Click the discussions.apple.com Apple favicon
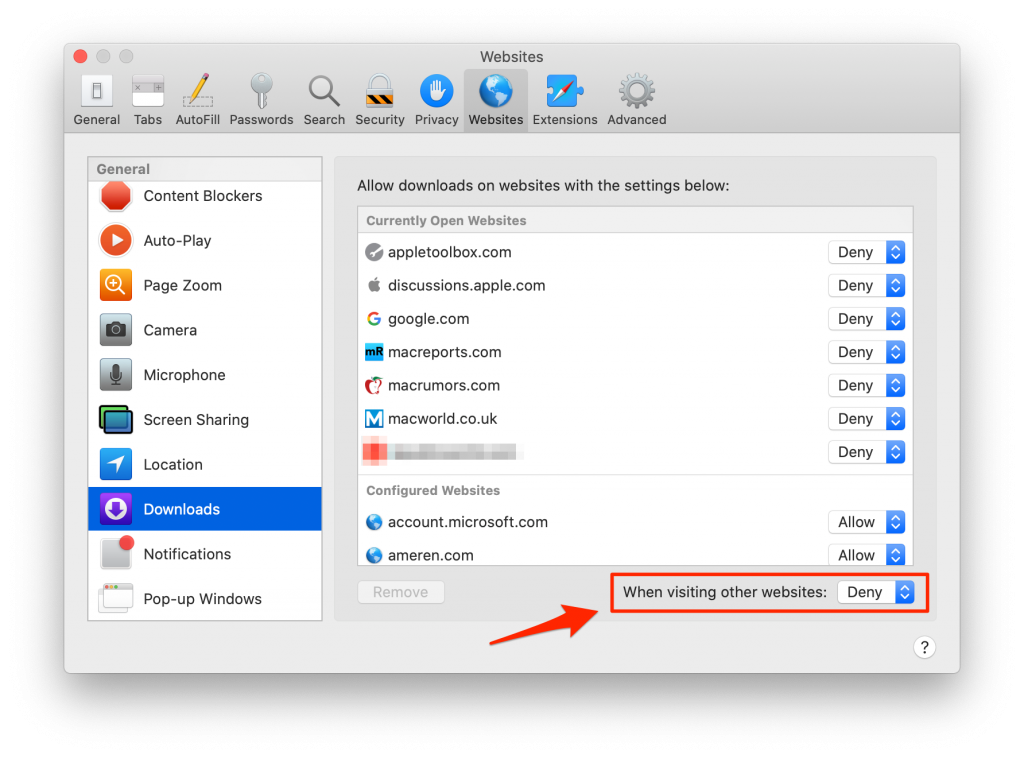This screenshot has height=758, width=1024. pyautogui.click(x=374, y=285)
